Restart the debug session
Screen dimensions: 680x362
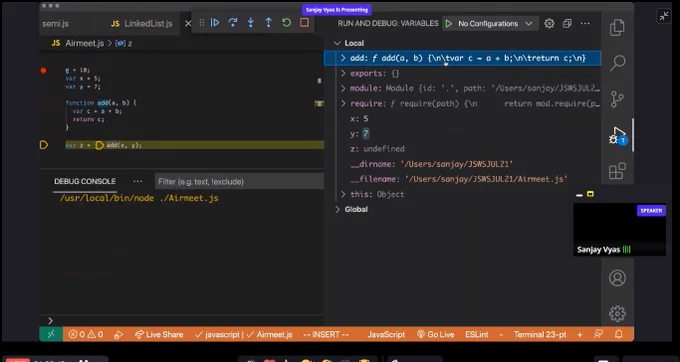coord(286,23)
